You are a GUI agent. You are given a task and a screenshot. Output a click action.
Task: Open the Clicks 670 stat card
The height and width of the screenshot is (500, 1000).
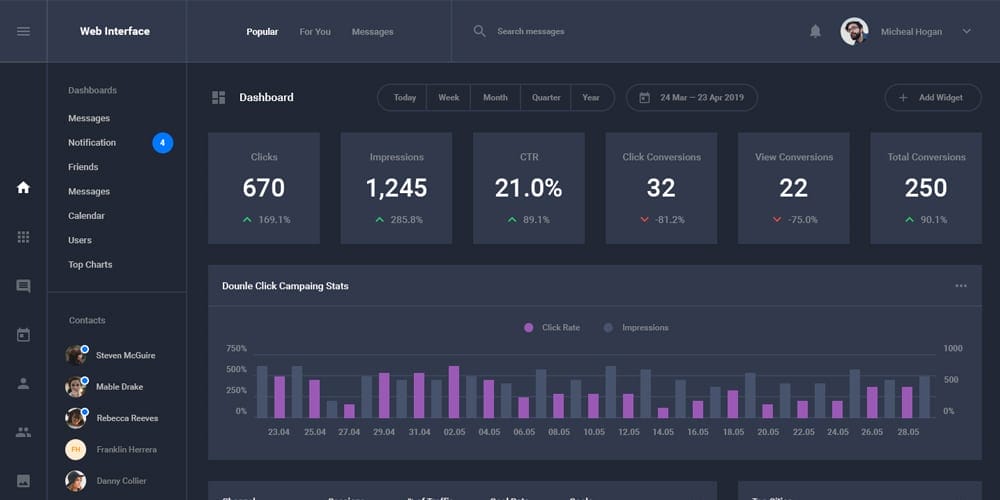coord(264,188)
